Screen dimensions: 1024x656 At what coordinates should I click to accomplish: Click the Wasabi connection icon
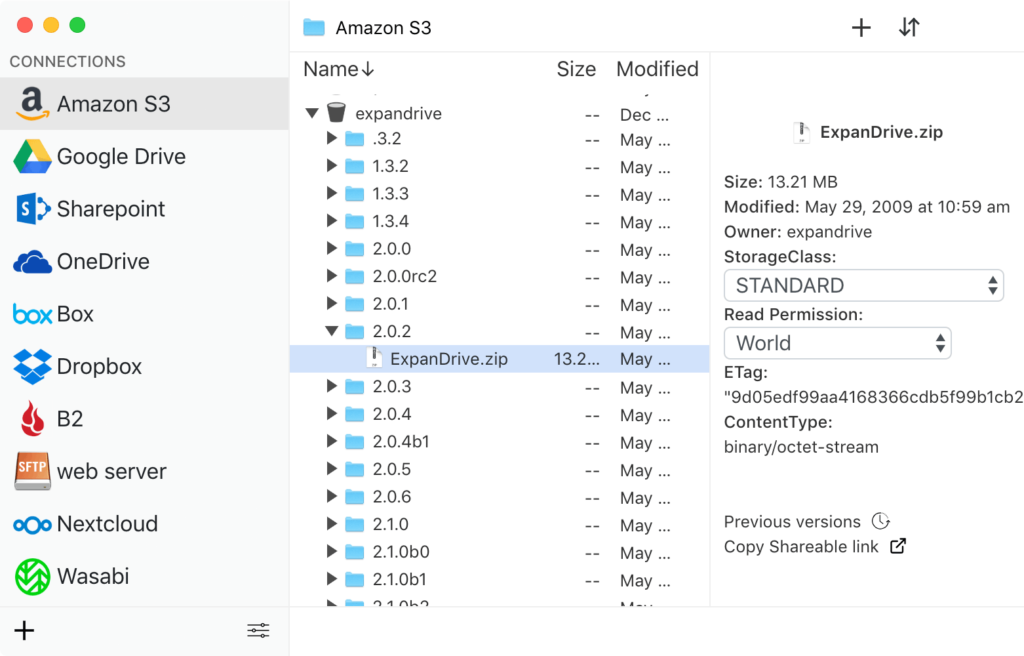[x=32, y=577]
